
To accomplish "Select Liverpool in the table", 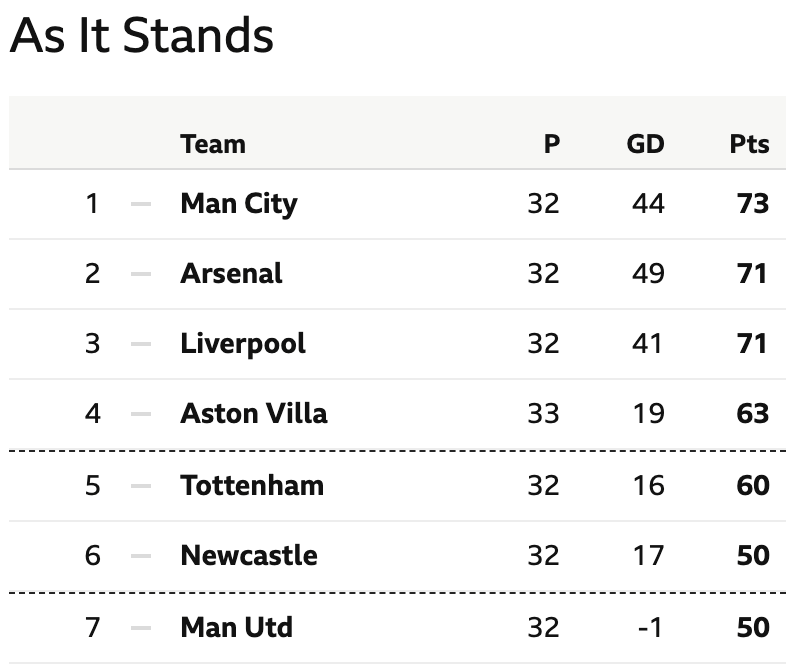I will click(x=243, y=343).
